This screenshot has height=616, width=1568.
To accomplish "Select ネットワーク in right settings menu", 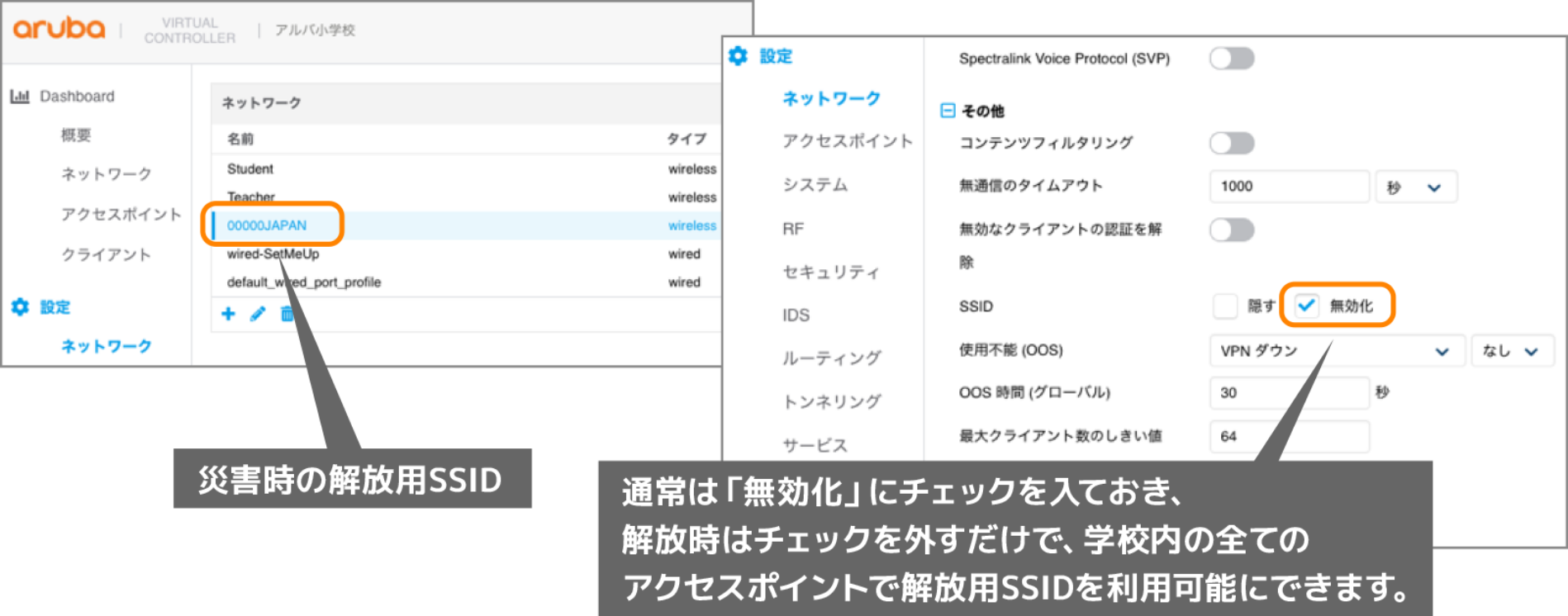I will point(831,98).
